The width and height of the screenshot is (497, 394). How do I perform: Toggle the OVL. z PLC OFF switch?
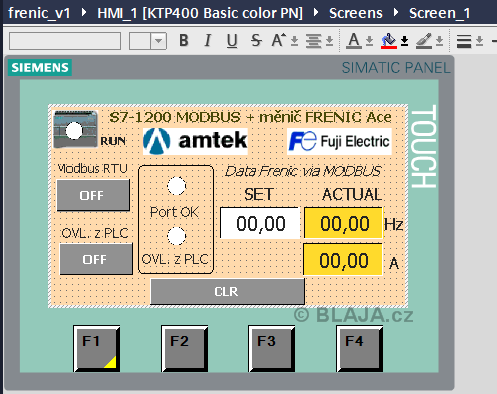tap(96, 259)
